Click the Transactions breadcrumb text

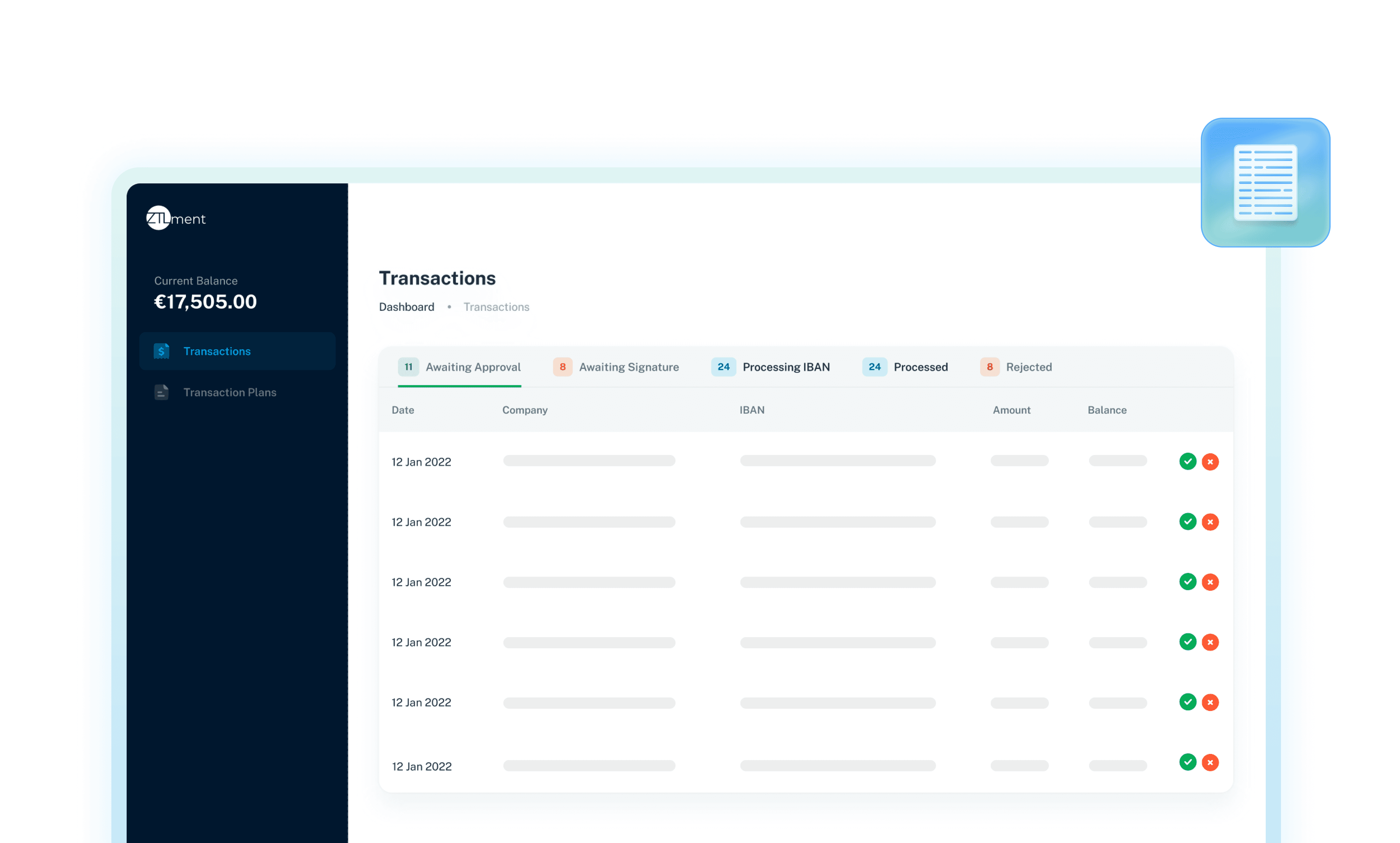tap(496, 307)
